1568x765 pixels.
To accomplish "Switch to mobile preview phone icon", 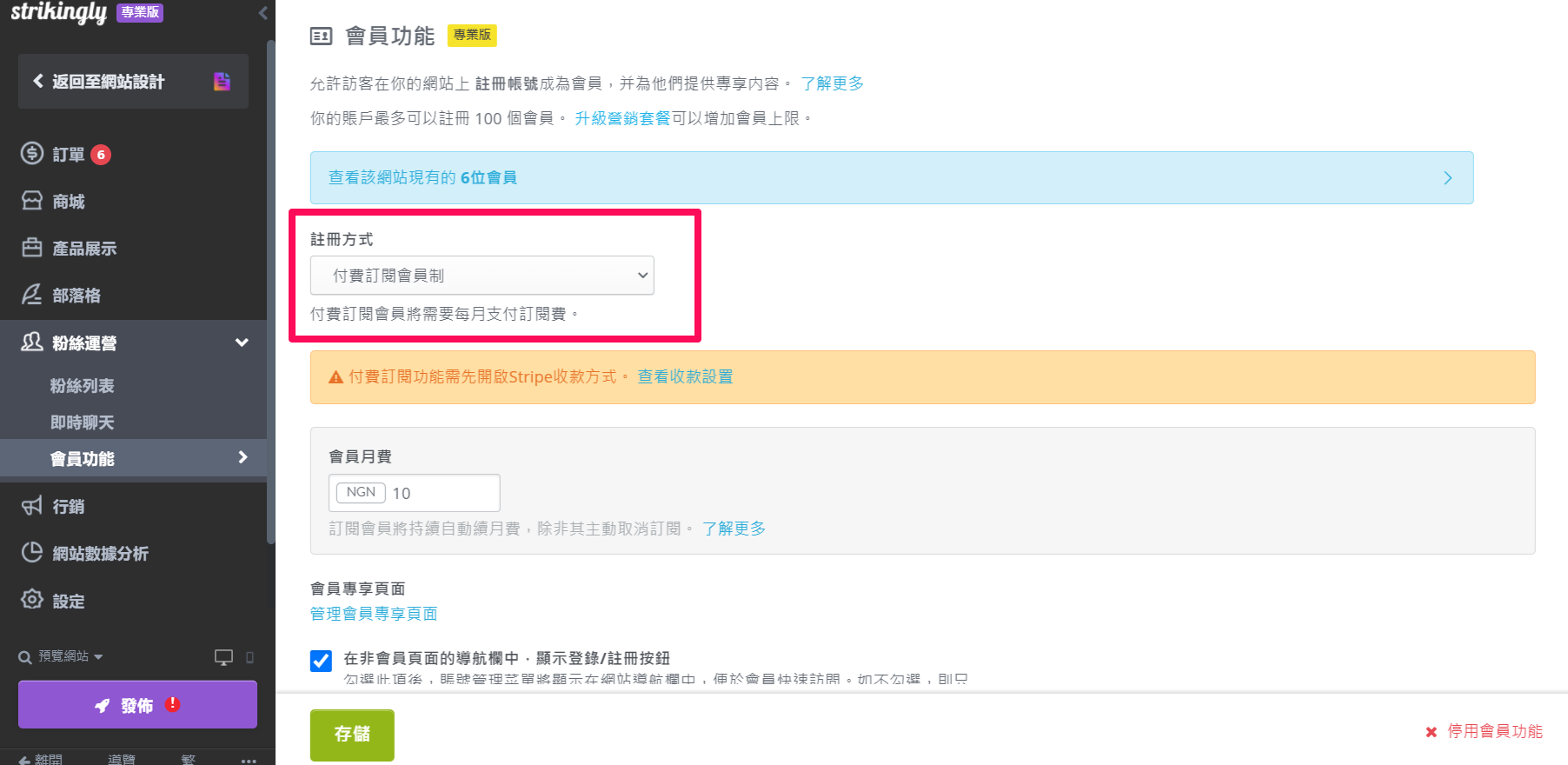I will point(249,657).
